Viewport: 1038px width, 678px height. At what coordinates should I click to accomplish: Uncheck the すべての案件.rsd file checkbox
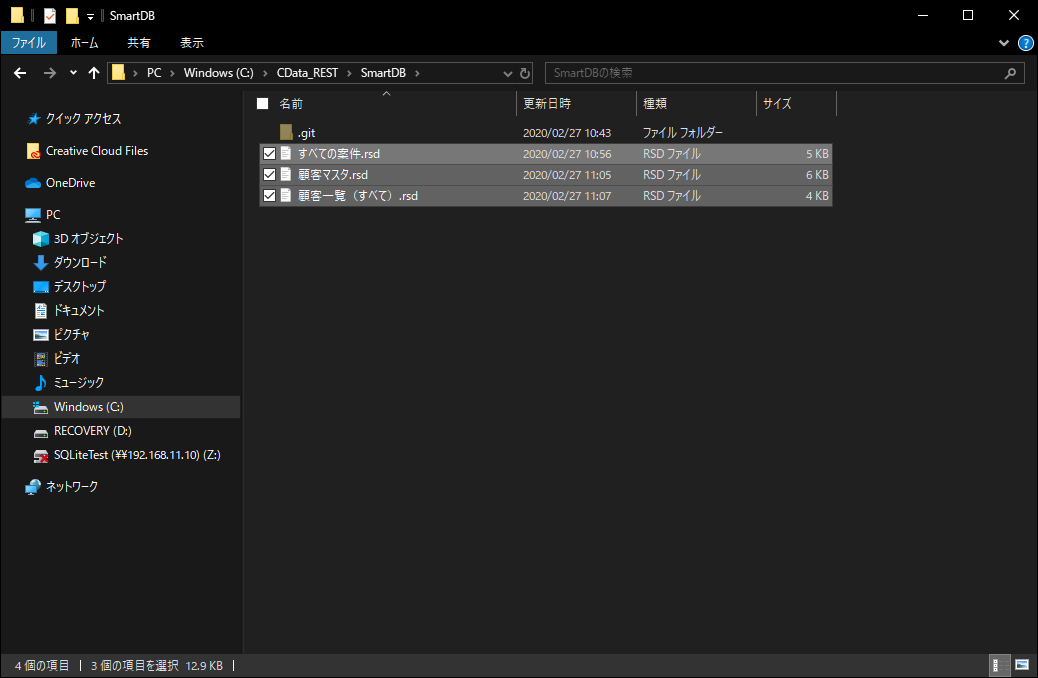coord(269,154)
